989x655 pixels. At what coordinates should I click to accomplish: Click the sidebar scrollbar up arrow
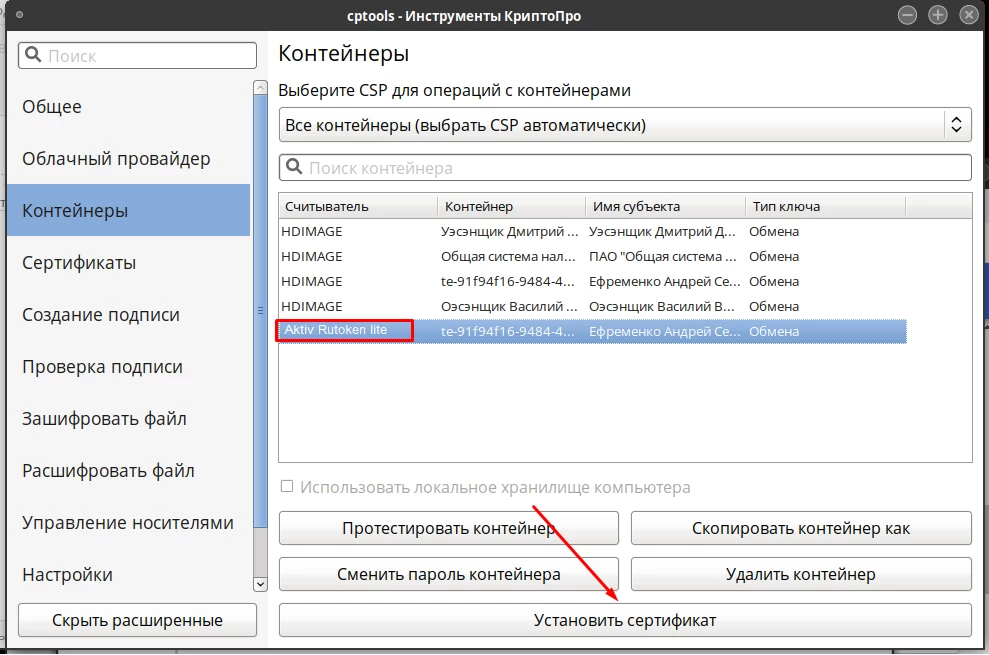[x=260, y=88]
